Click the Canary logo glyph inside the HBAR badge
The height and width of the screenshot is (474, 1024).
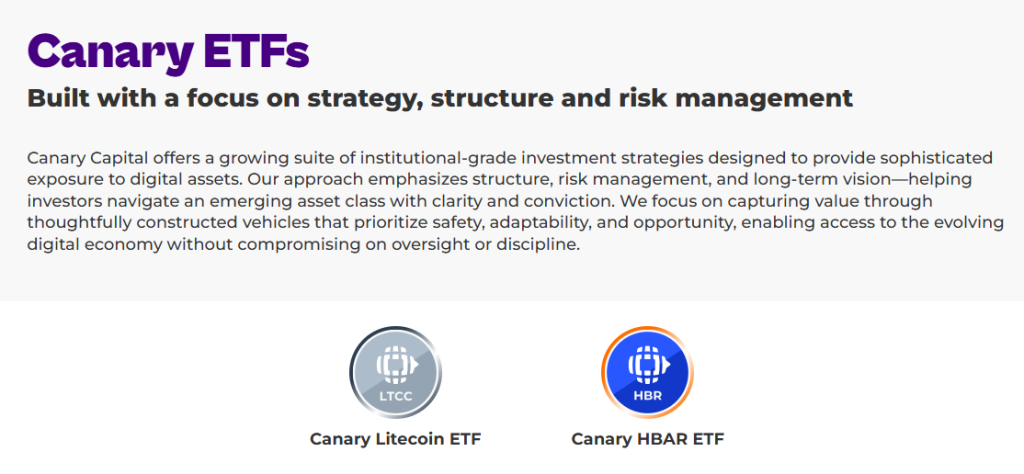[x=647, y=365]
